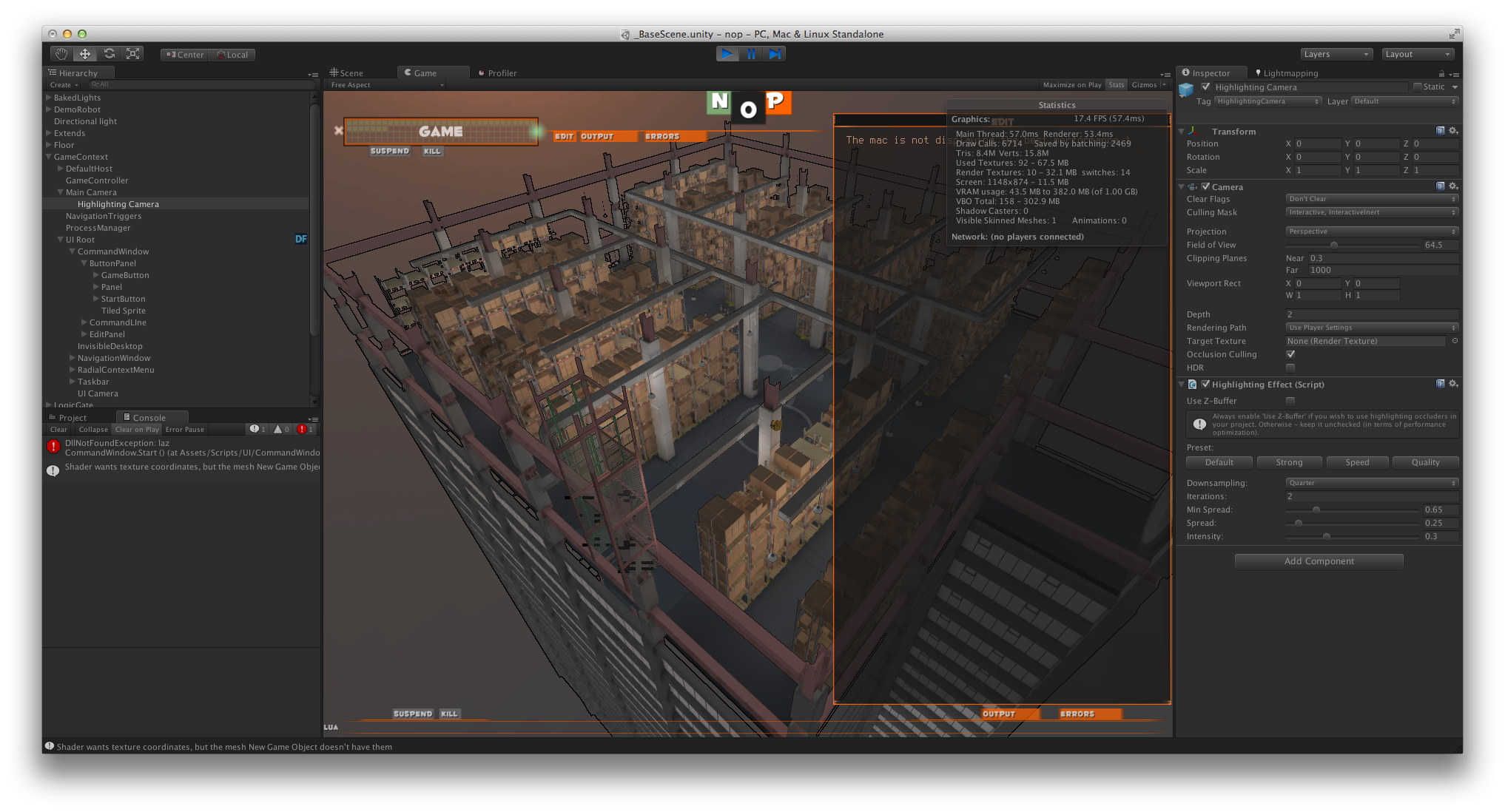Toggle the Static checkbox
The height and width of the screenshot is (812, 1505).
click(1418, 87)
